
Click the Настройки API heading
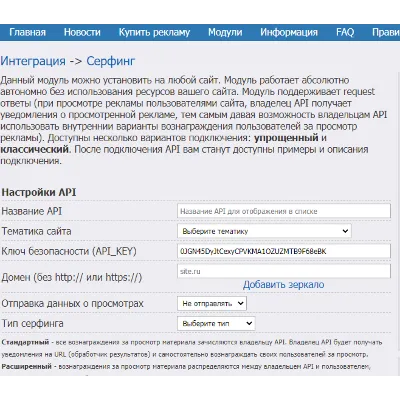click(x=39, y=192)
